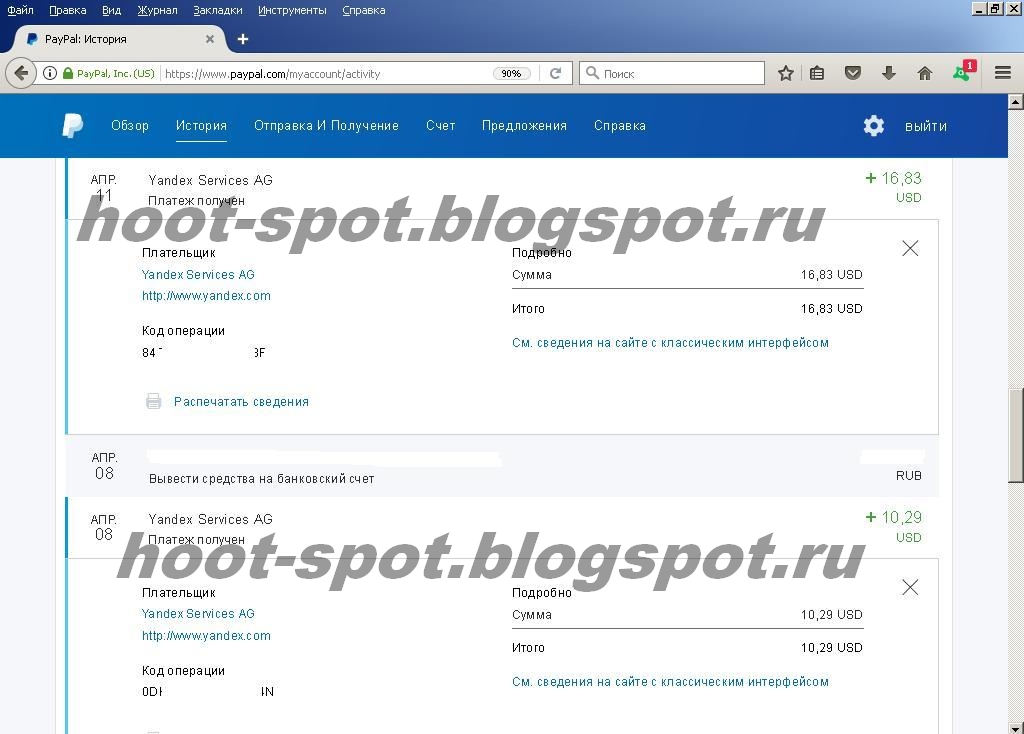
Task: Click the + 16,83 USD amount
Action: 893,187
